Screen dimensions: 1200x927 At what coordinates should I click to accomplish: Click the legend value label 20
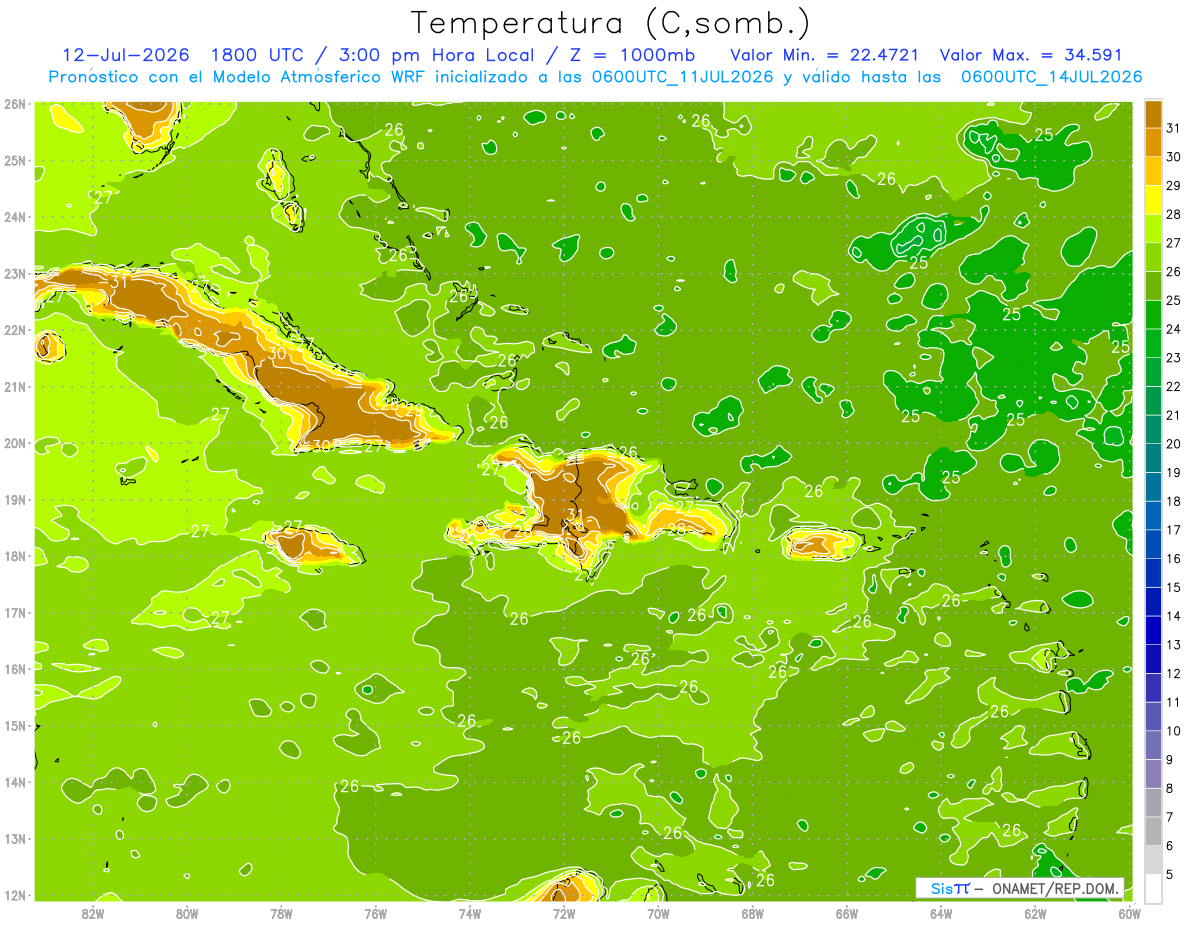point(1173,443)
